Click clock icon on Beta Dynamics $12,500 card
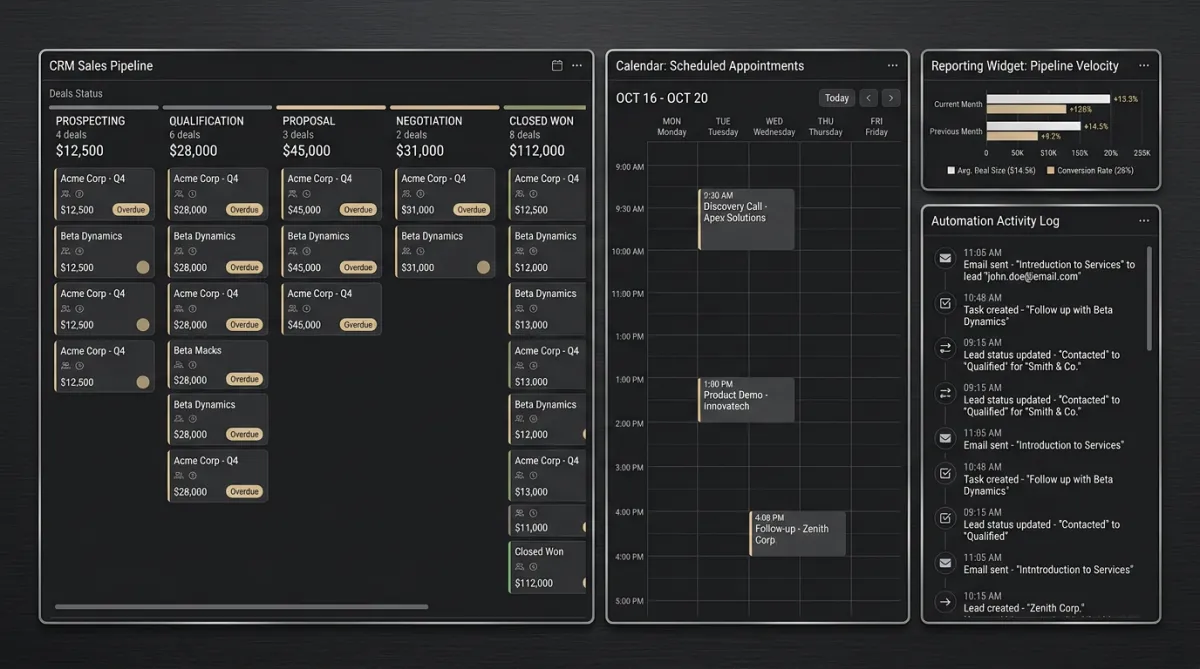Image resolution: width=1200 pixels, height=669 pixels. [x=79, y=251]
